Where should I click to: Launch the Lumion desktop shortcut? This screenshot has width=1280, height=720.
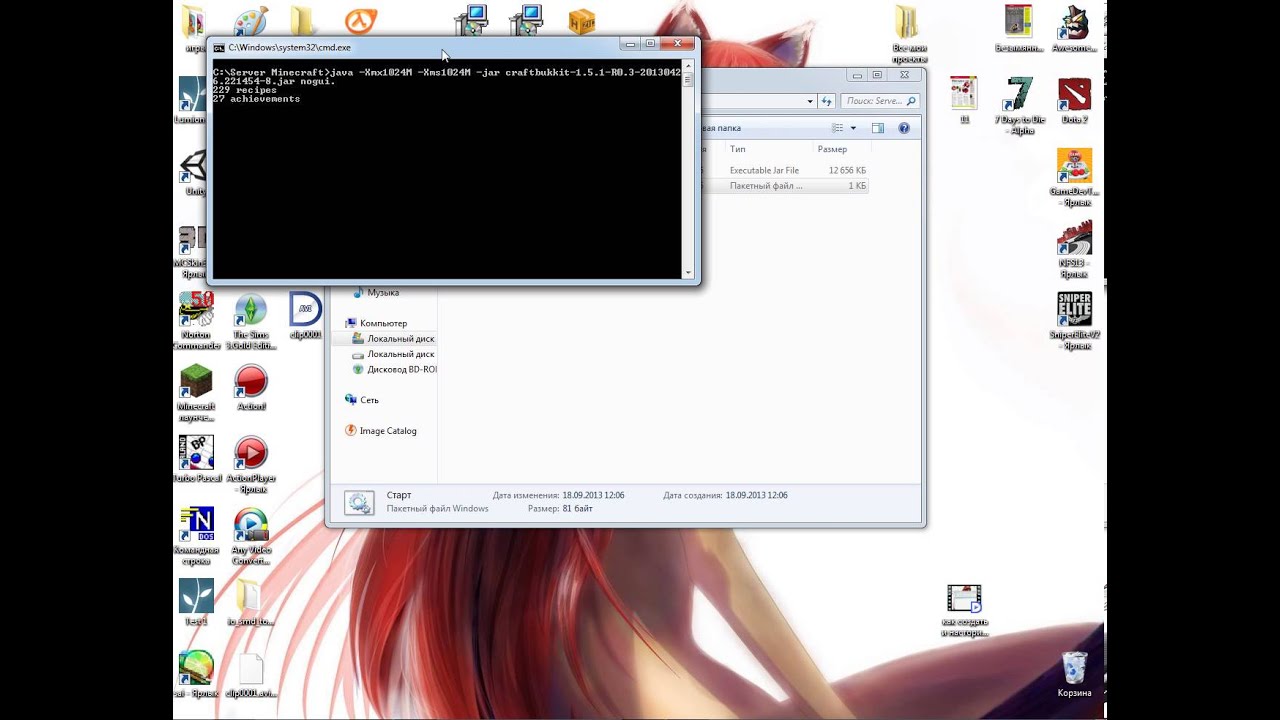(190, 100)
